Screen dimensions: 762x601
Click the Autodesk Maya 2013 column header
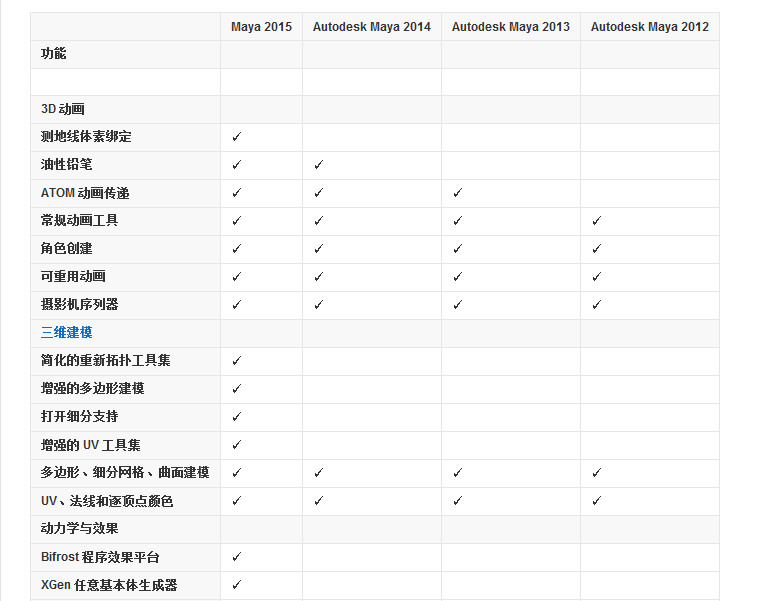coord(511,27)
